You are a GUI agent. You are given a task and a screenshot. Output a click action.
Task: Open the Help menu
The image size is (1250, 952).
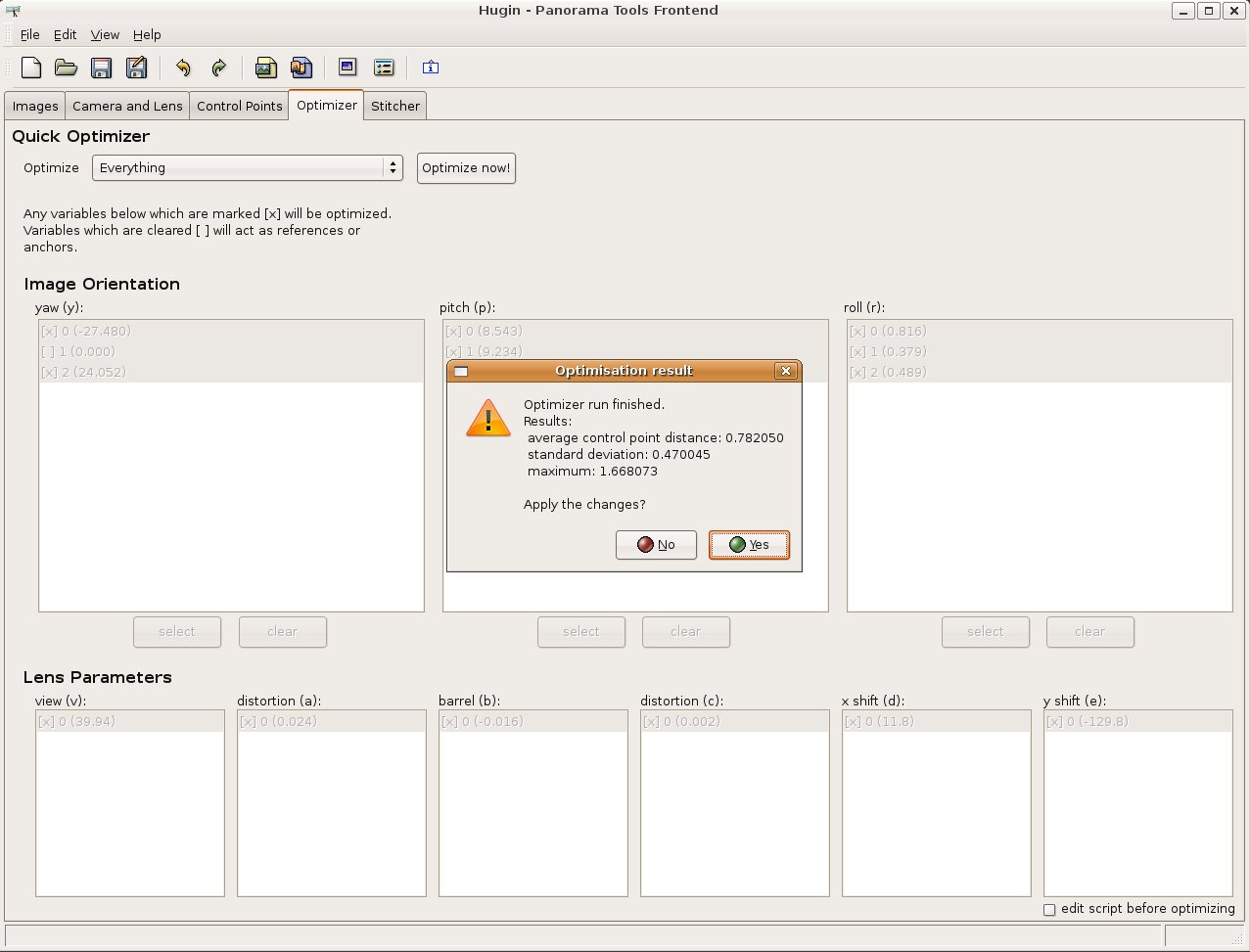(x=147, y=34)
